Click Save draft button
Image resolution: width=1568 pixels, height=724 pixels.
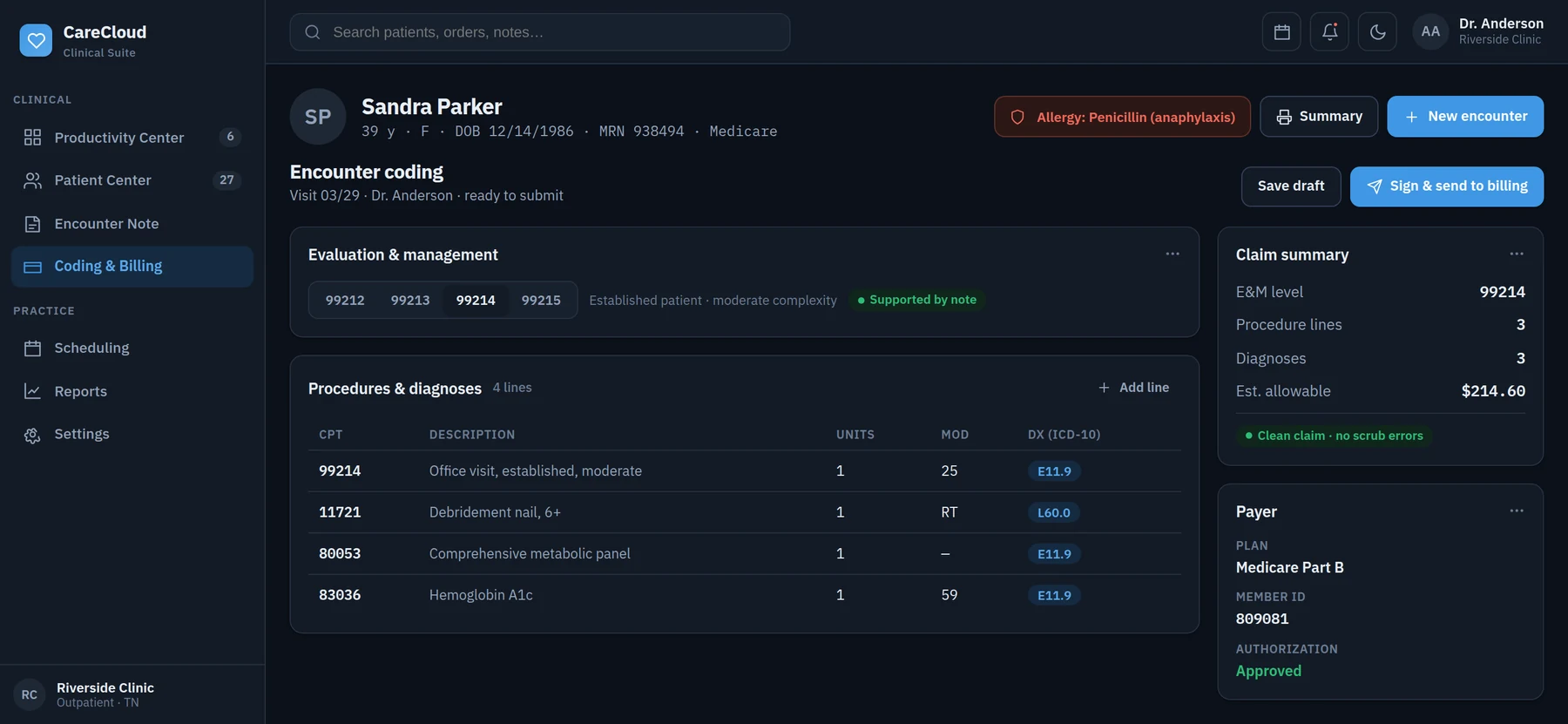[1291, 186]
